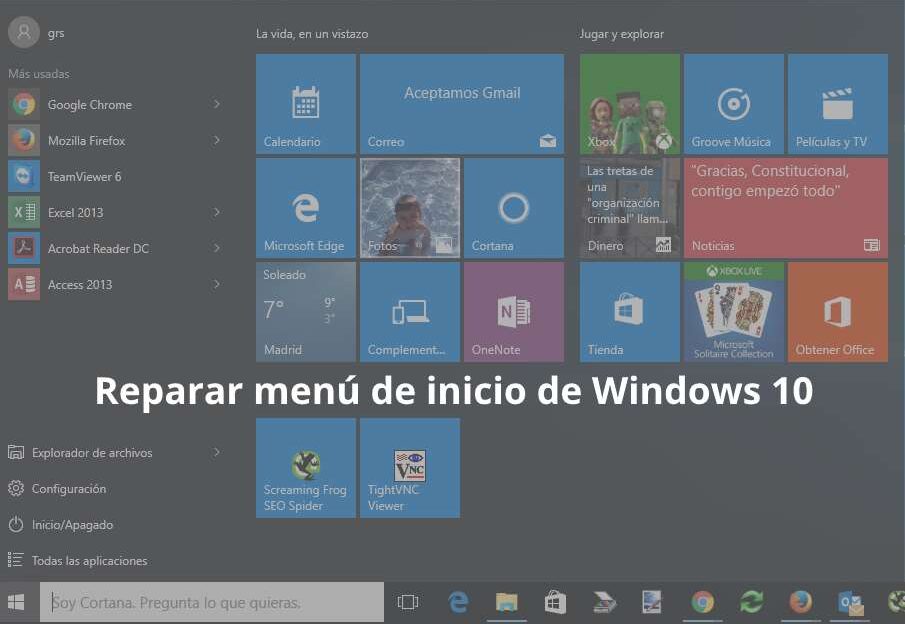The width and height of the screenshot is (905, 624).
Task: Open the Noticias news tile
Action: [x=786, y=208]
